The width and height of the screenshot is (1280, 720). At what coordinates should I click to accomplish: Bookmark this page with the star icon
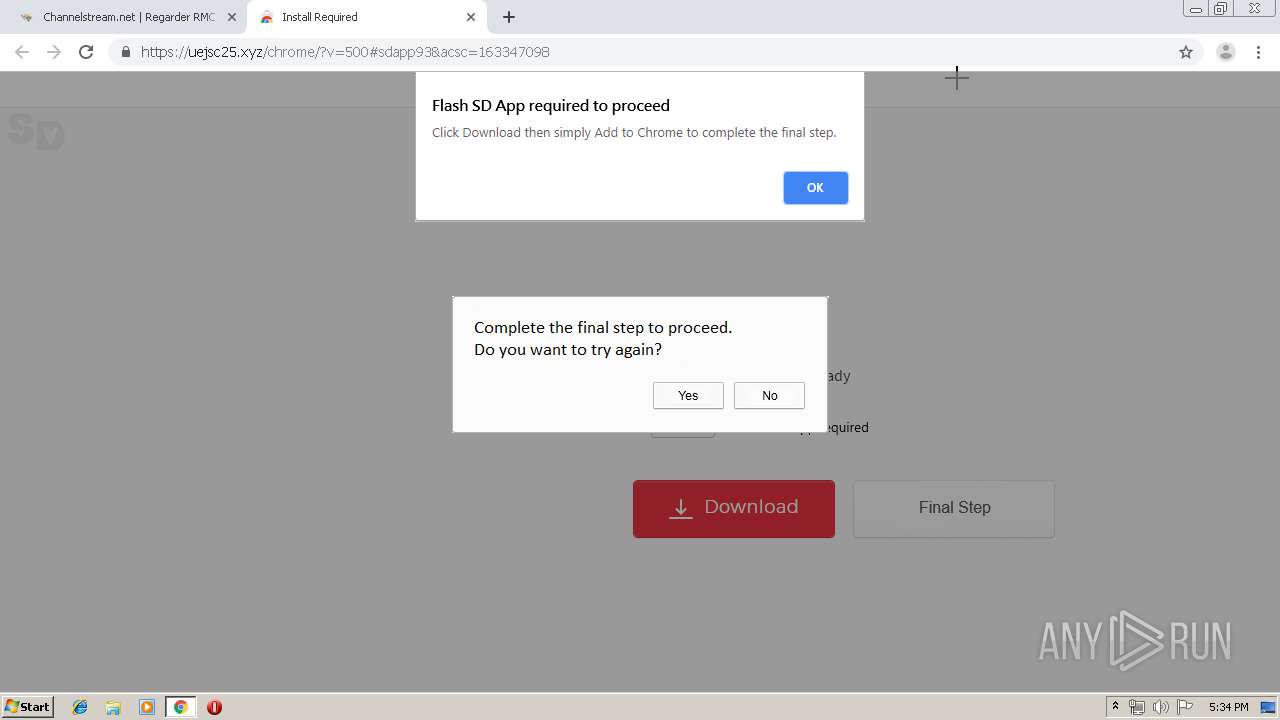click(1186, 52)
